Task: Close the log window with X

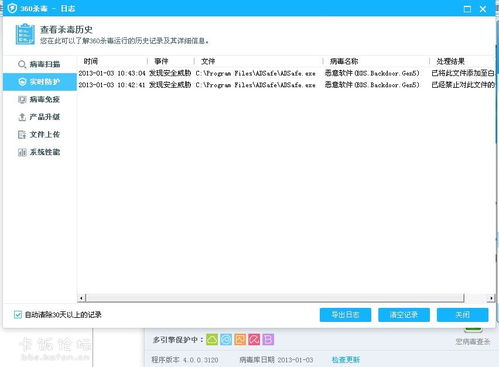Action: coord(483,9)
